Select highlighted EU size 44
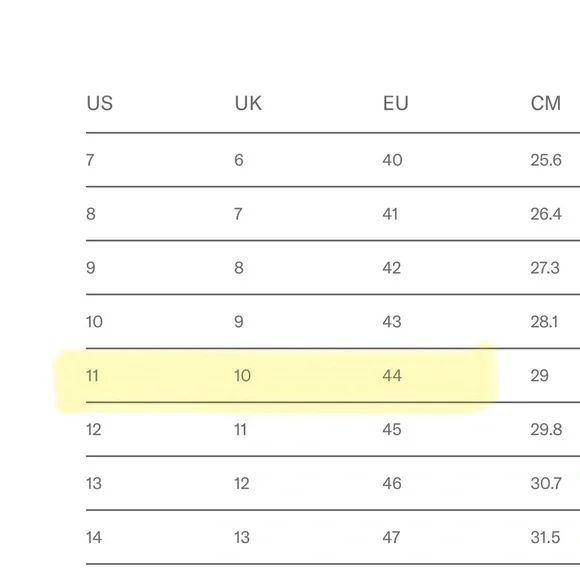580x580 pixels. (x=392, y=376)
